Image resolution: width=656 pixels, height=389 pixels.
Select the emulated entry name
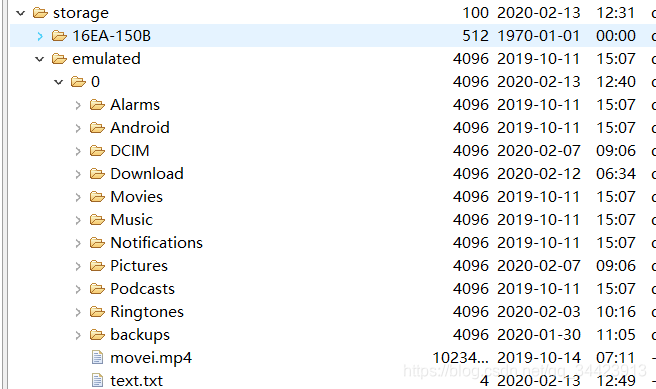[106, 59]
